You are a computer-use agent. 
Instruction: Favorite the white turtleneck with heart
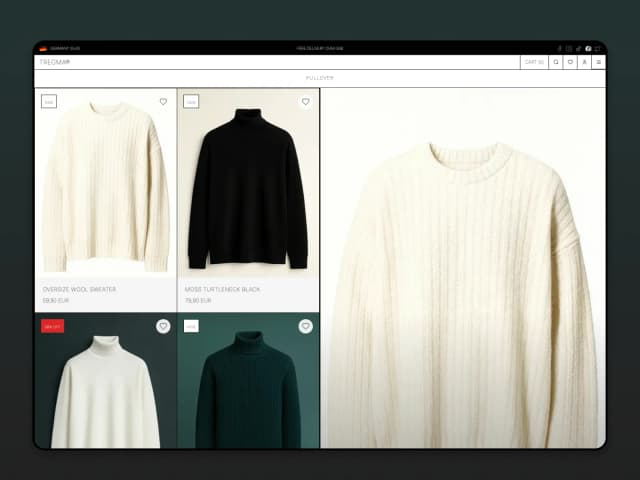tap(163, 326)
